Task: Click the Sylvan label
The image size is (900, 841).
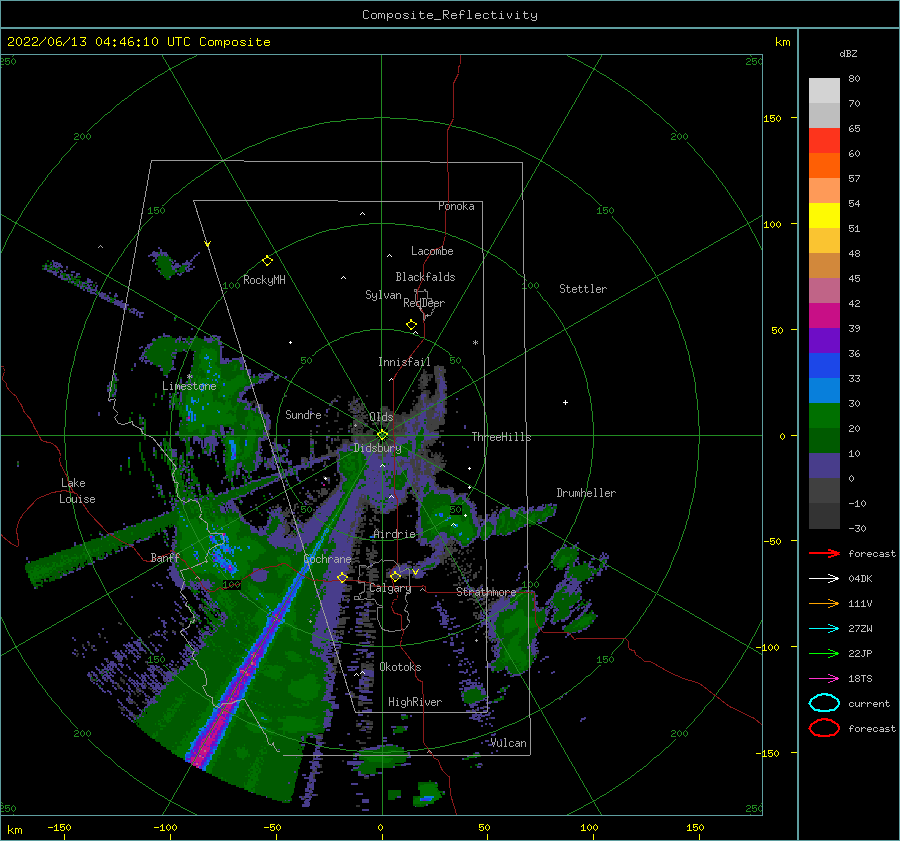Action: pyautogui.click(x=383, y=295)
